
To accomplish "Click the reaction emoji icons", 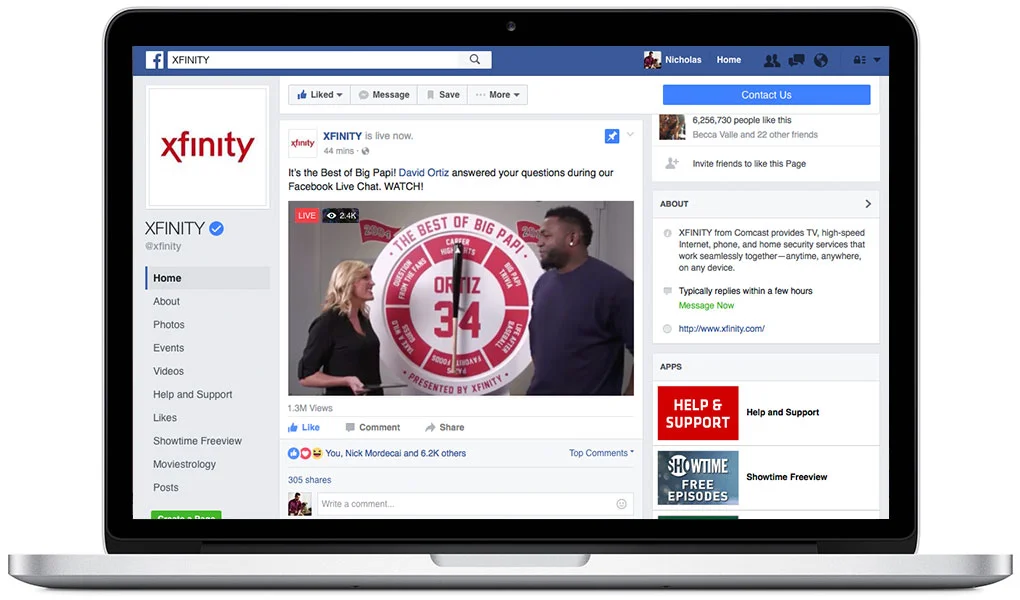I will coord(305,454).
